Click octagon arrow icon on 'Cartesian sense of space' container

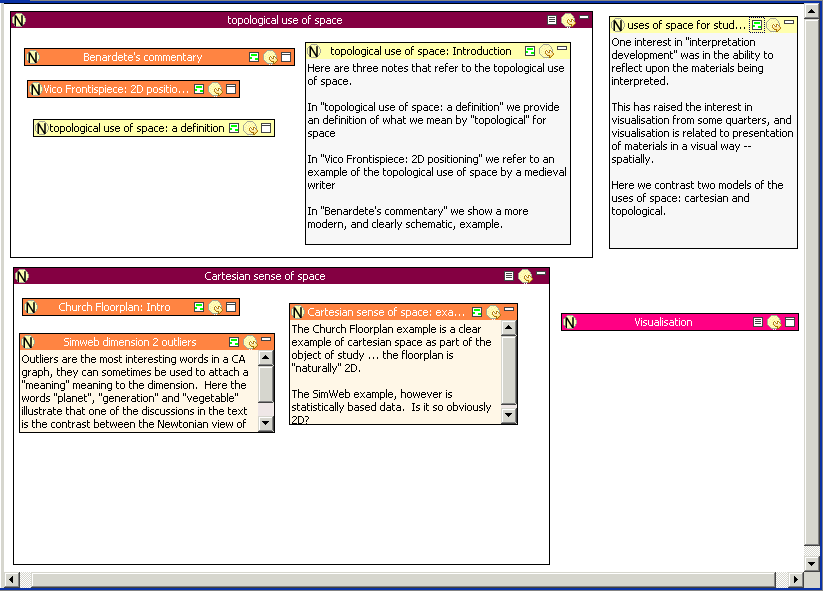(x=525, y=276)
